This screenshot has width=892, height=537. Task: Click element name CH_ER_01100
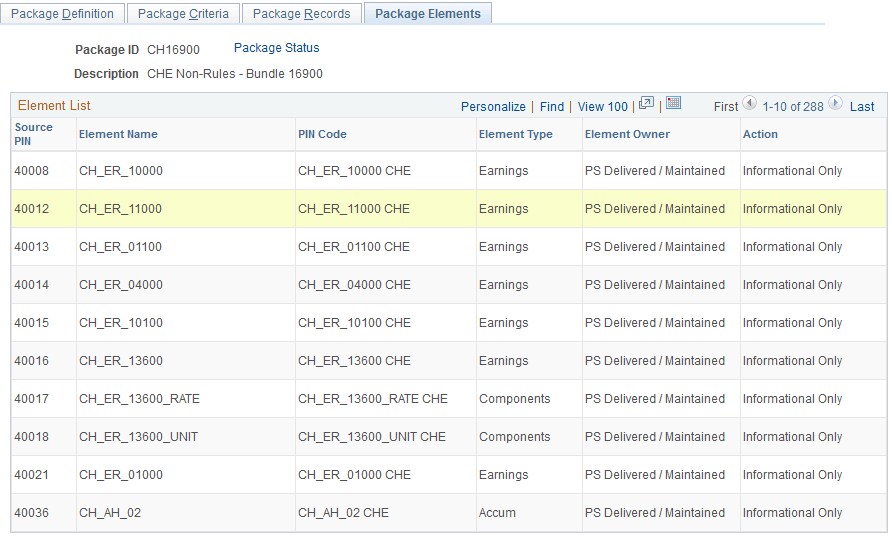pos(121,247)
